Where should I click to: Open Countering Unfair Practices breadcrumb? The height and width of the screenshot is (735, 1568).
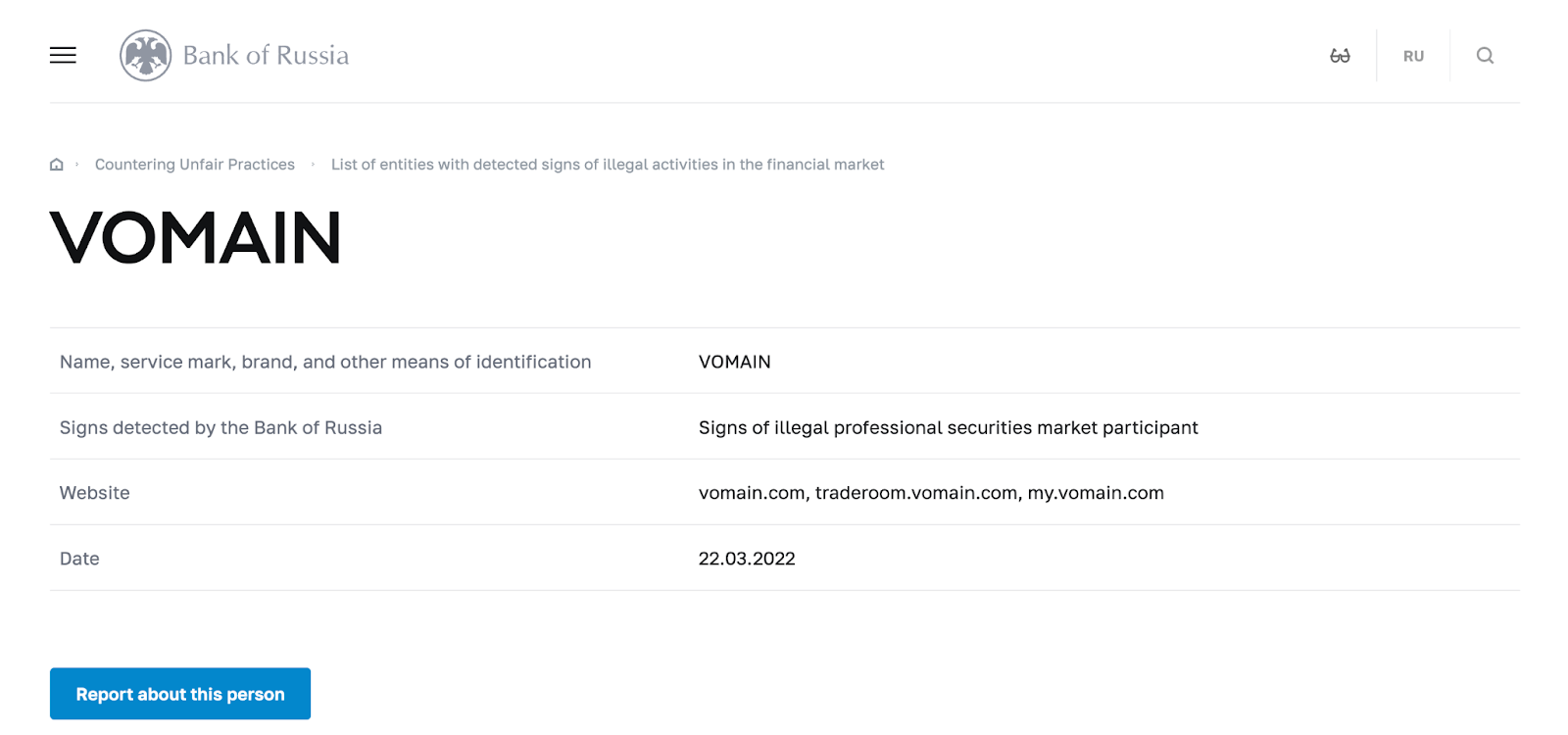pos(195,165)
